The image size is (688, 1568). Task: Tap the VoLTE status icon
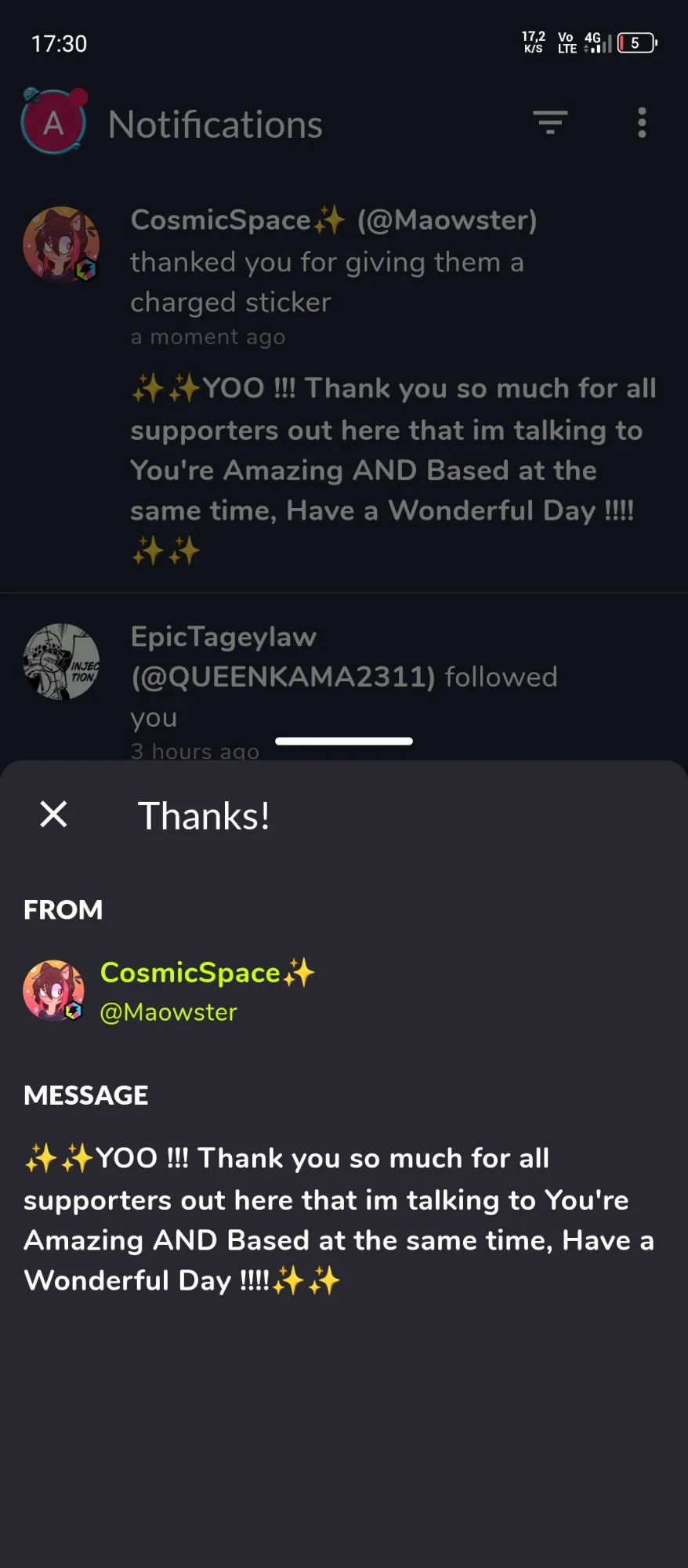[x=567, y=43]
